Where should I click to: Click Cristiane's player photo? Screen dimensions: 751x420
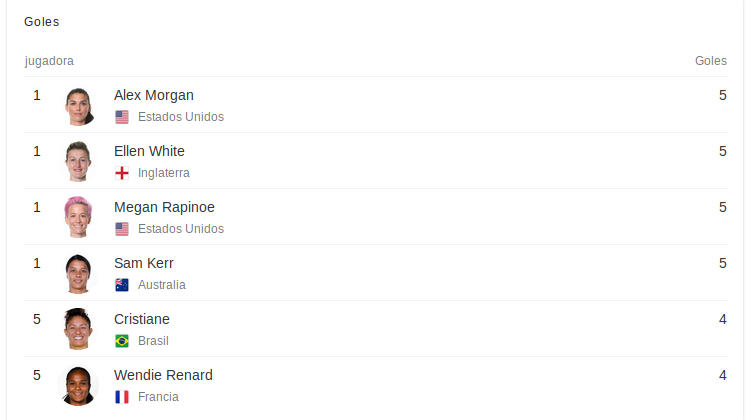pyautogui.click(x=79, y=329)
